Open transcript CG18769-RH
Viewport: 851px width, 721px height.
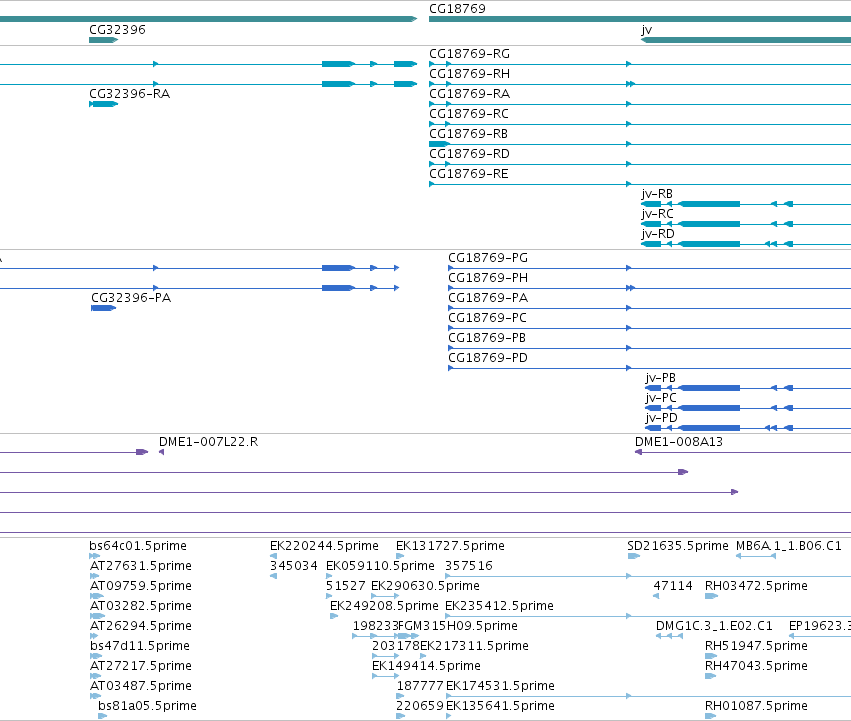pos(469,74)
